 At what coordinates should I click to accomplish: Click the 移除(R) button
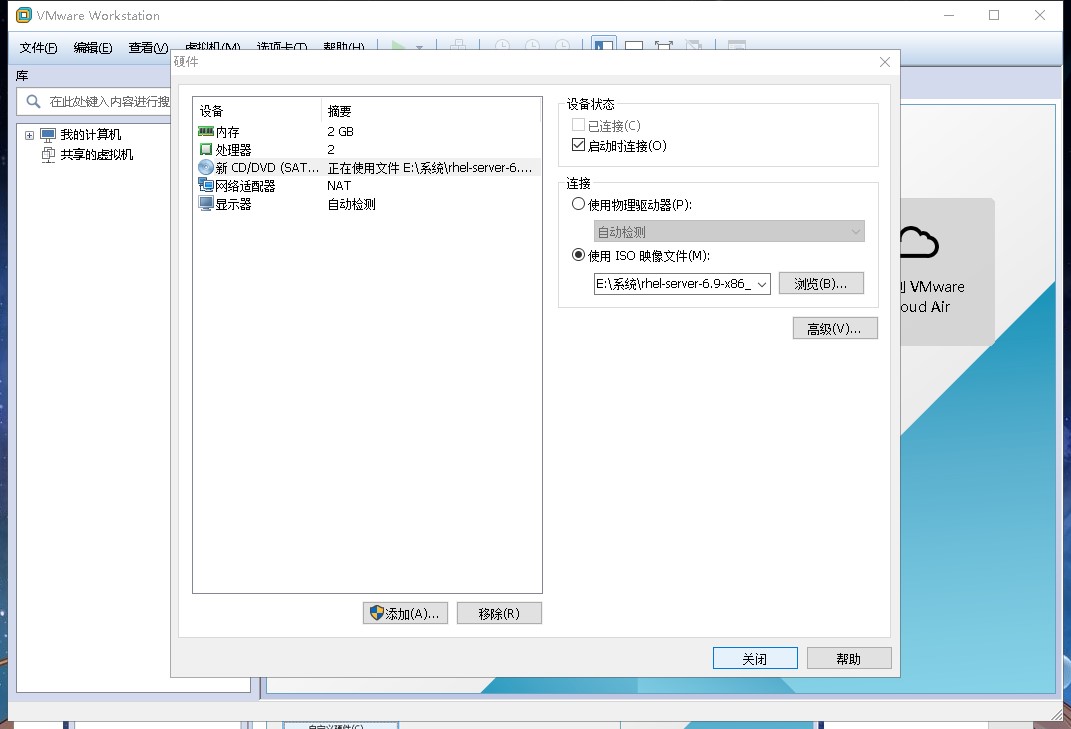coord(499,614)
